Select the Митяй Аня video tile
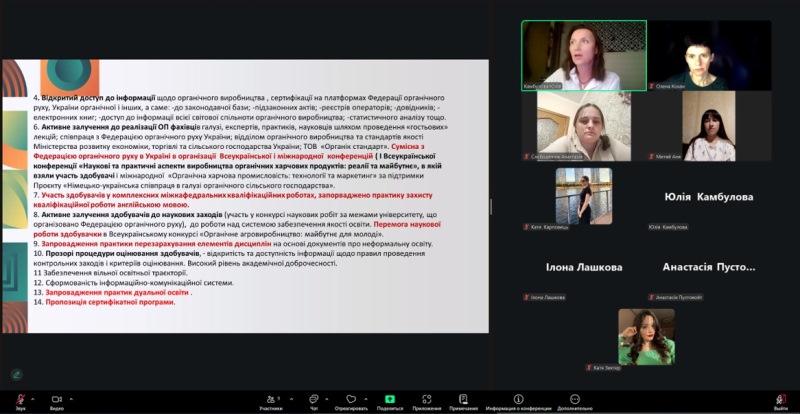Viewport: 800px width, 414px height. tap(709, 126)
